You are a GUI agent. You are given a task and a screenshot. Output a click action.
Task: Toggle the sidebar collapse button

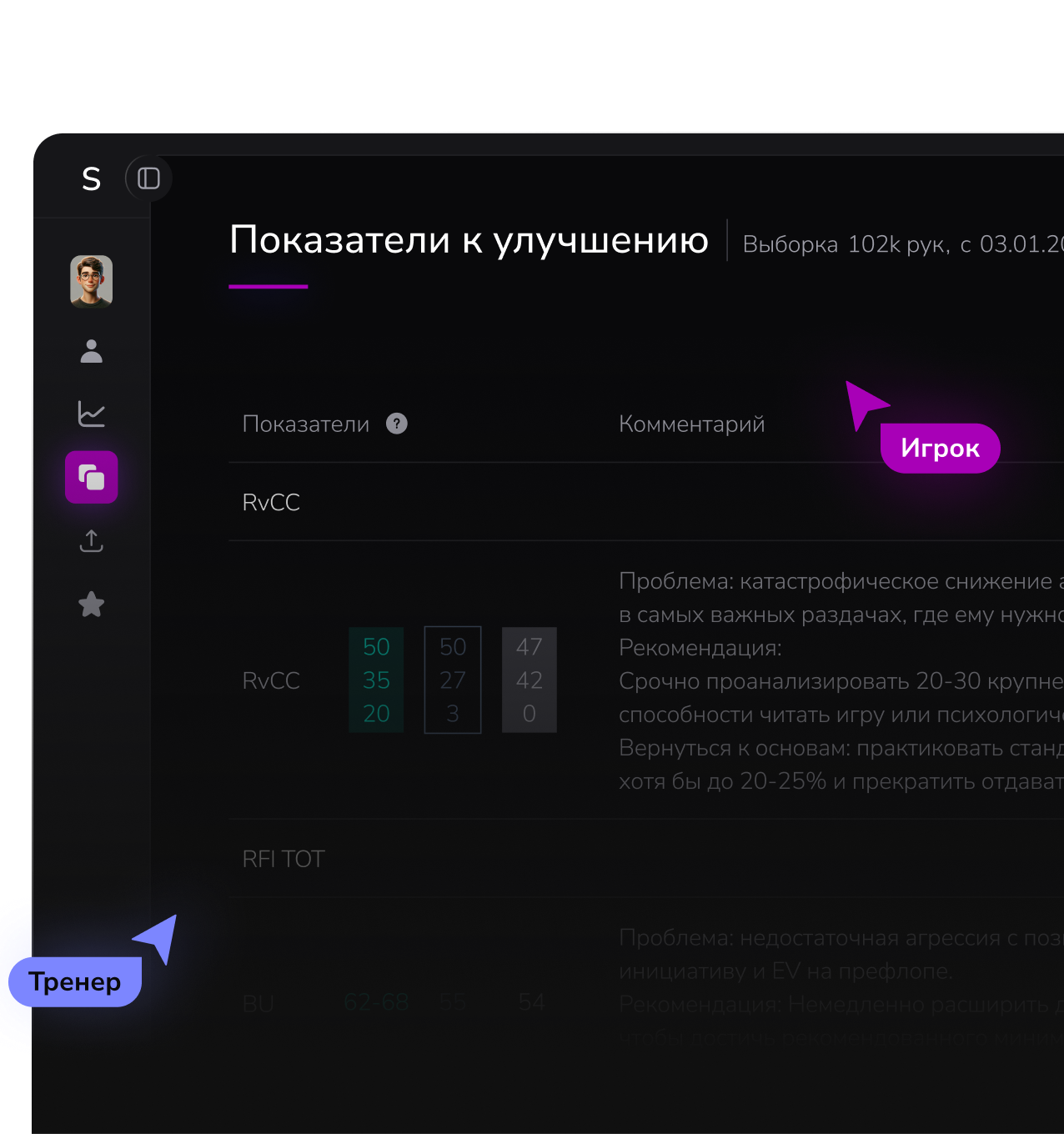point(148,178)
